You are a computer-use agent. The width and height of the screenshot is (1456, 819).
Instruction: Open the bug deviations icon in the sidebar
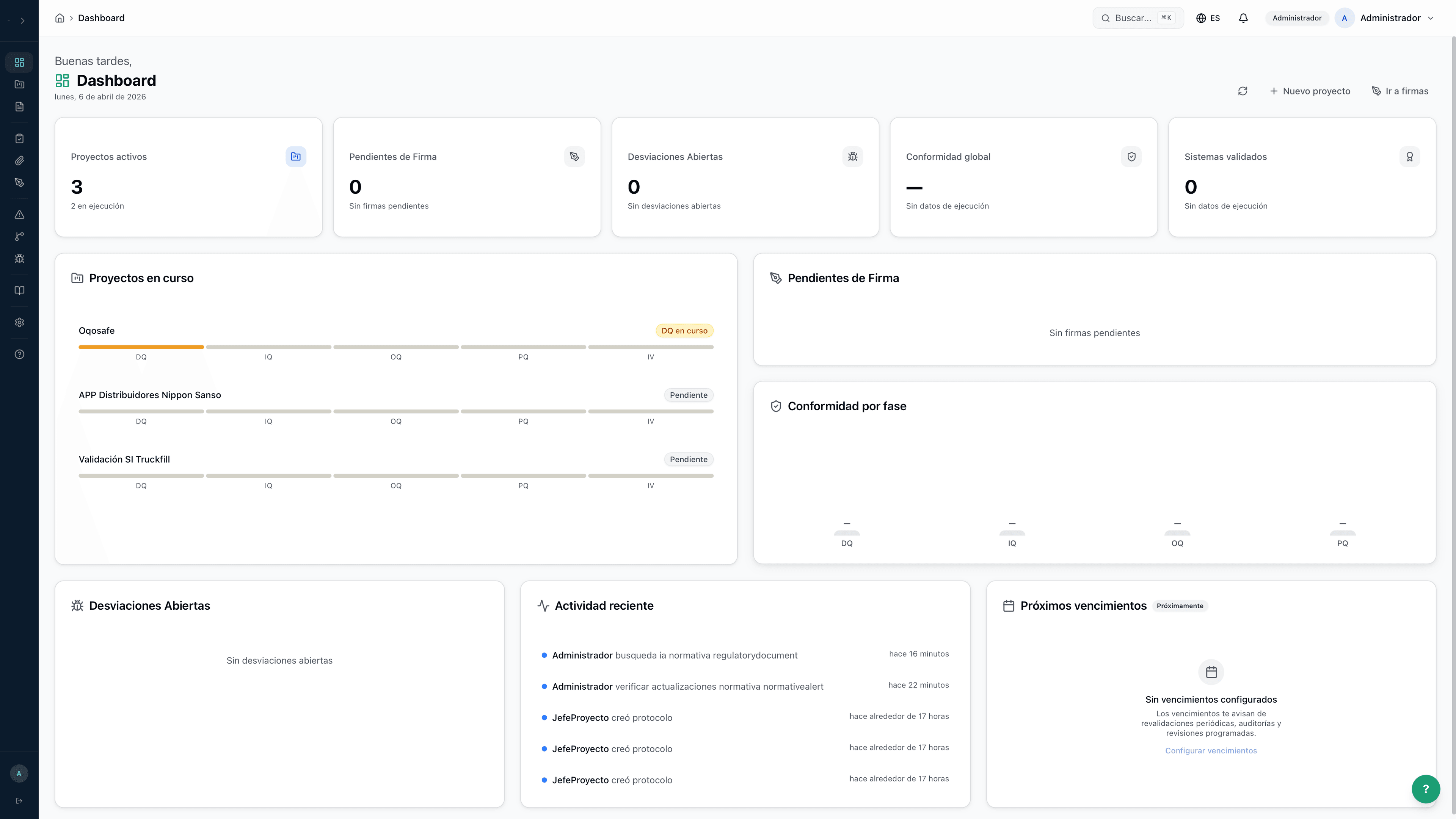(x=19, y=258)
